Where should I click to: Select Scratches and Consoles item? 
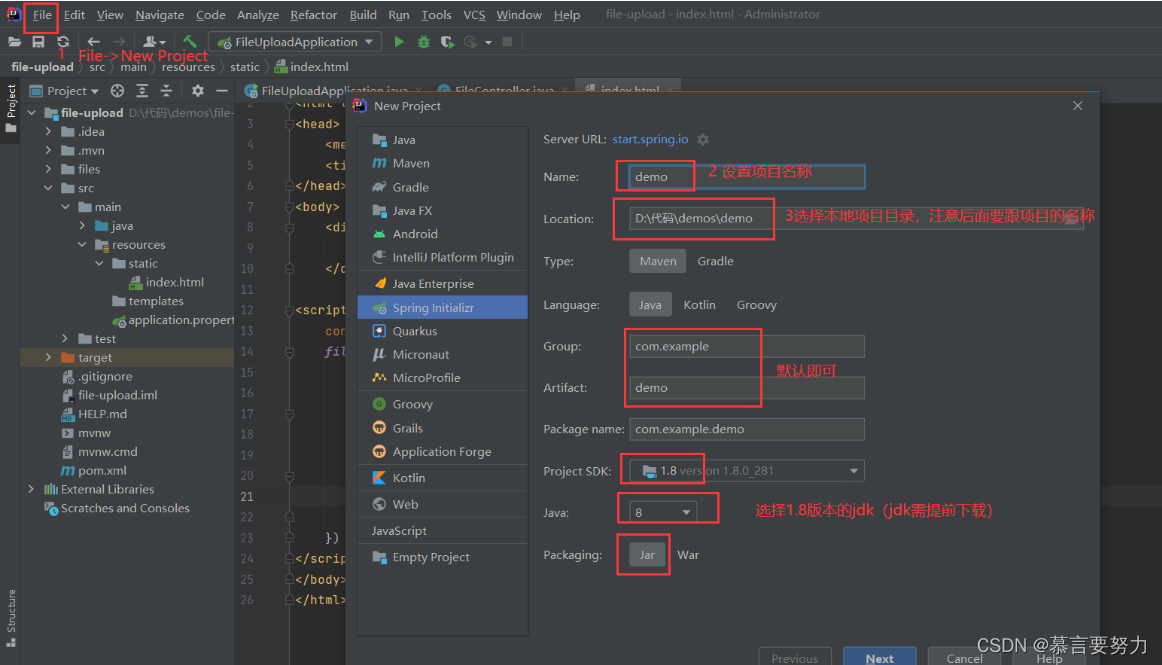click(x=117, y=509)
